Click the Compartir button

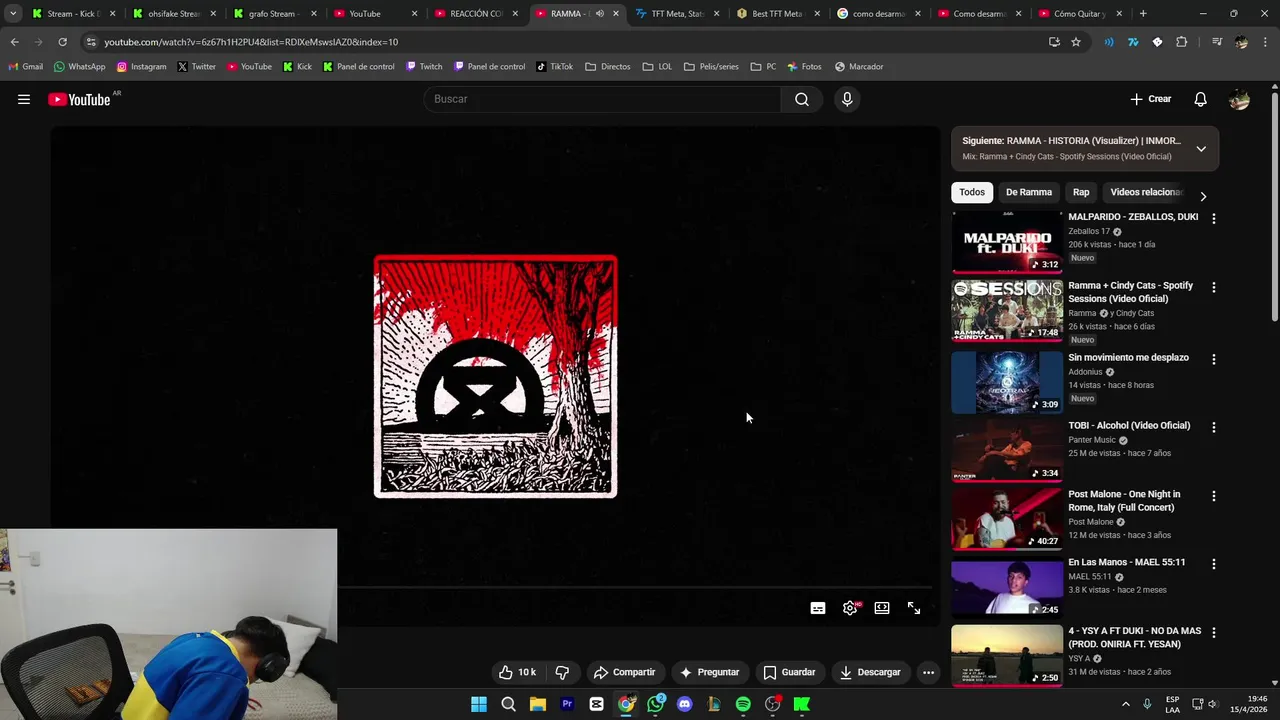(624, 672)
